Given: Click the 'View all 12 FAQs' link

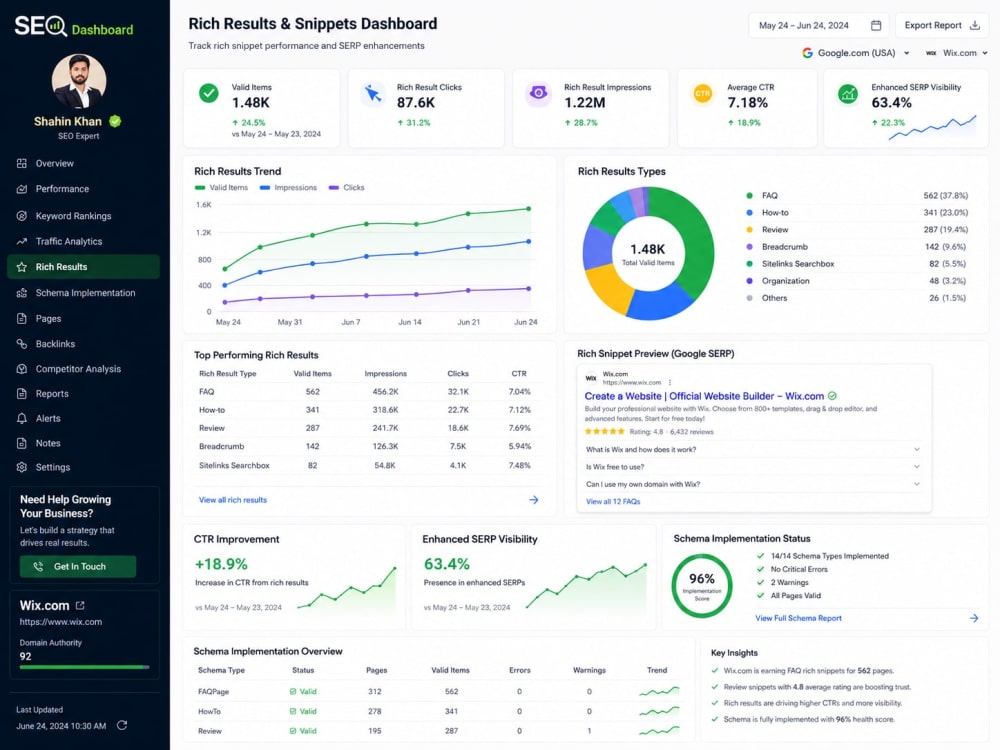Looking at the screenshot, I should coord(613,502).
